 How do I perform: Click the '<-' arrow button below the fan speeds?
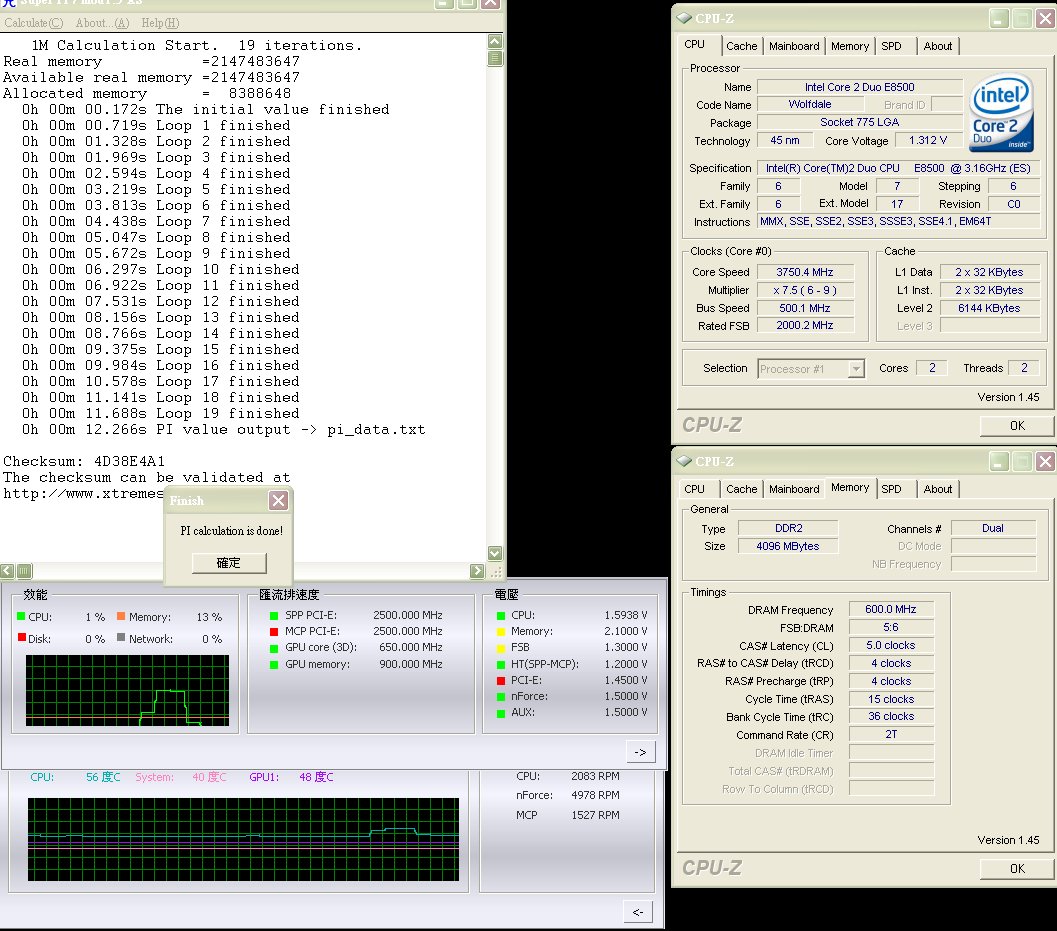[638, 912]
